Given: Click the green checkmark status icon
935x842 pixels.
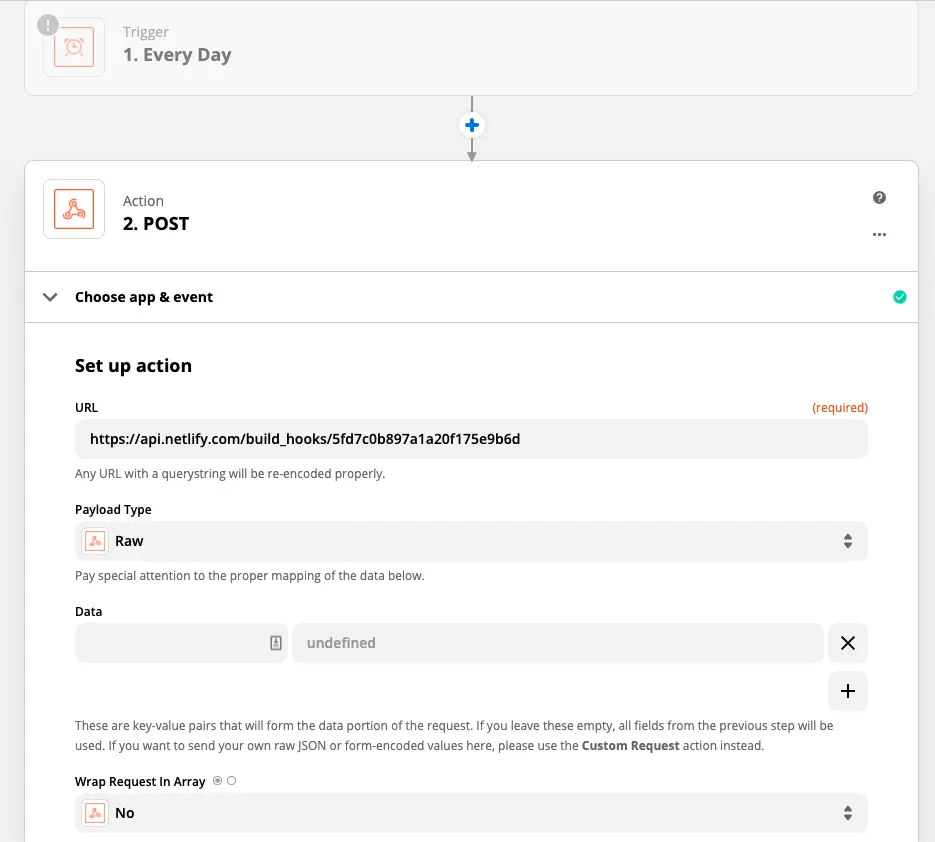Looking at the screenshot, I should point(899,297).
